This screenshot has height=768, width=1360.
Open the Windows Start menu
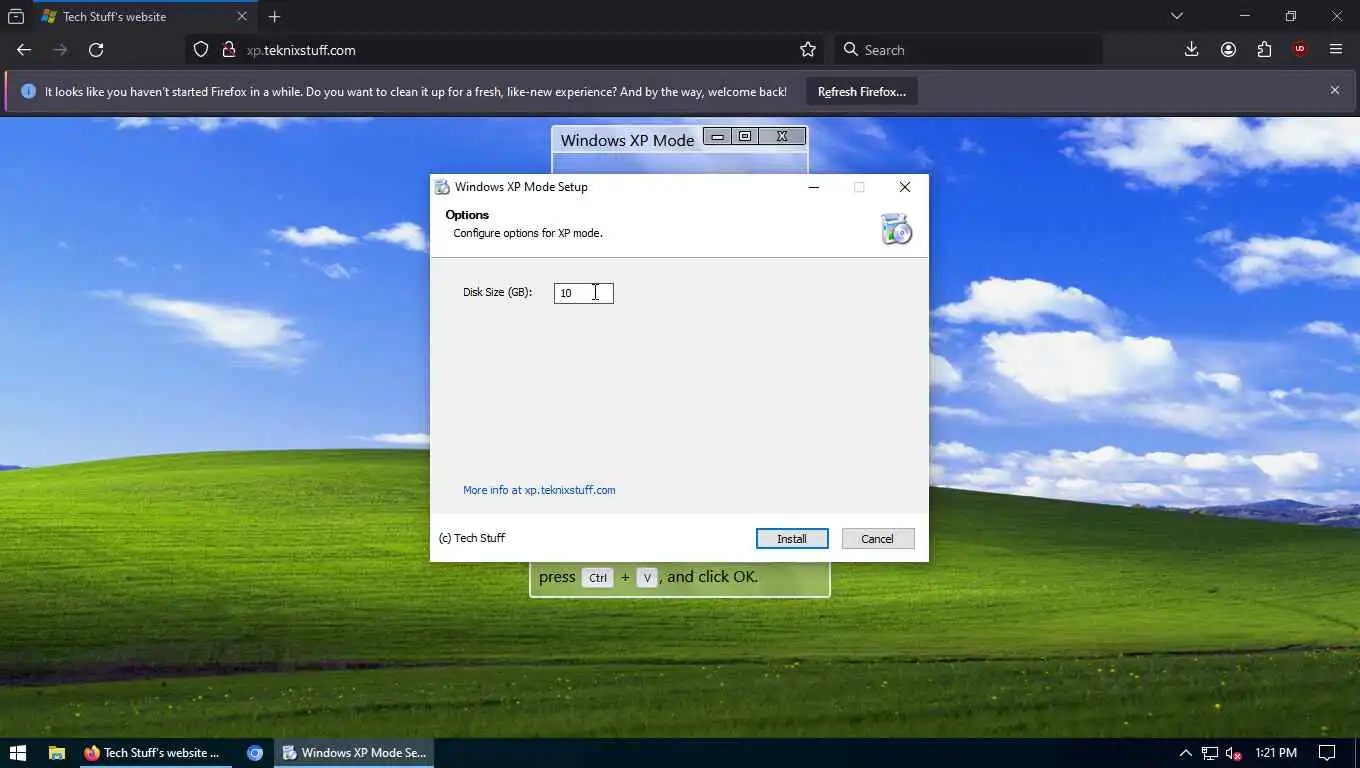(17, 753)
